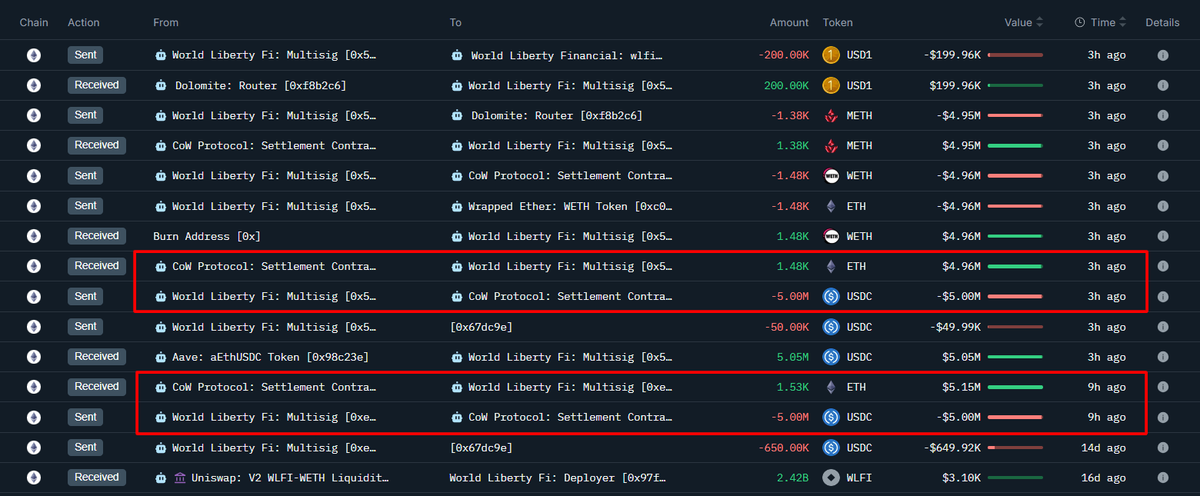The height and width of the screenshot is (496, 1200).
Task: Select the Token column header
Action: tap(838, 22)
